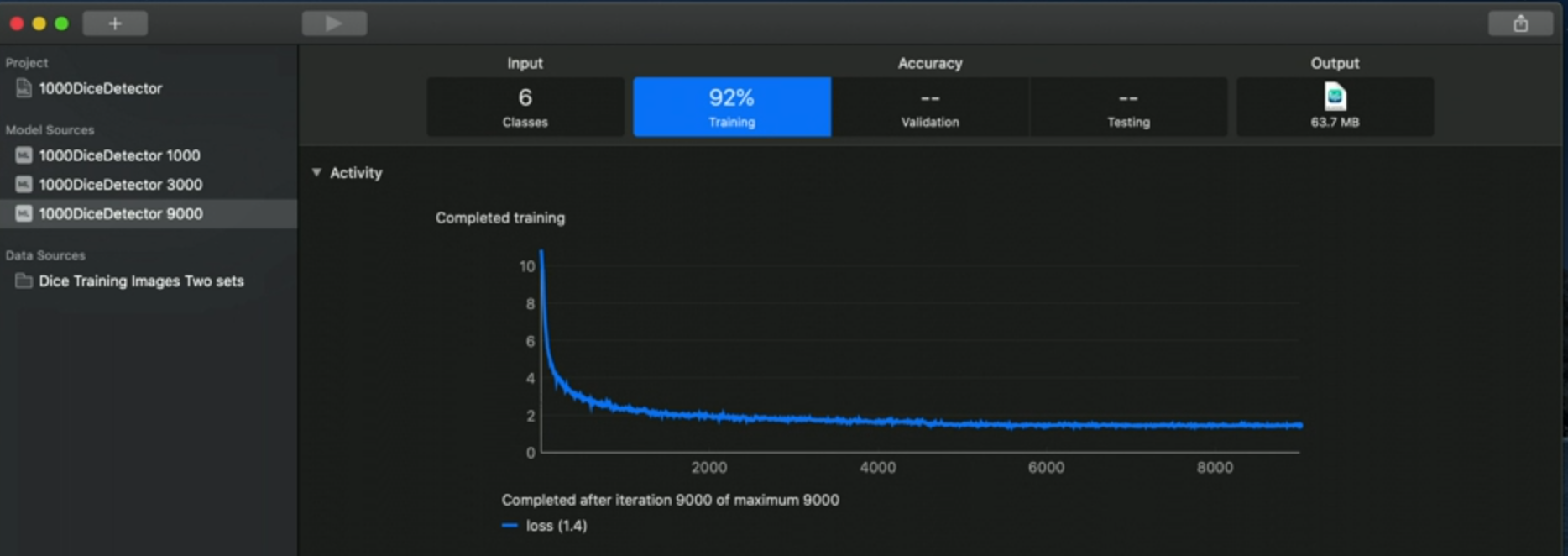Image resolution: width=1568 pixels, height=556 pixels.
Task: Collapse the Activity section disclosure triangle
Action: [x=316, y=172]
